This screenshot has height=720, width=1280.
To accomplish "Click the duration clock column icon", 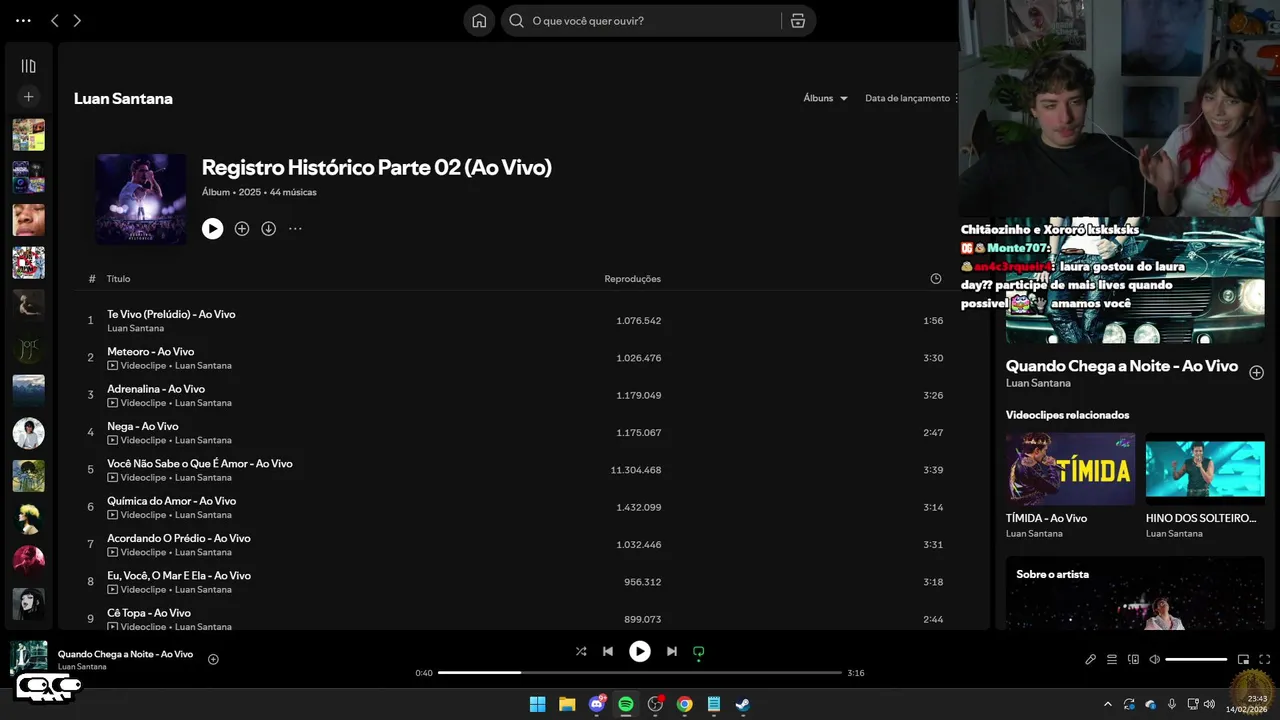I will click(x=936, y=279).
